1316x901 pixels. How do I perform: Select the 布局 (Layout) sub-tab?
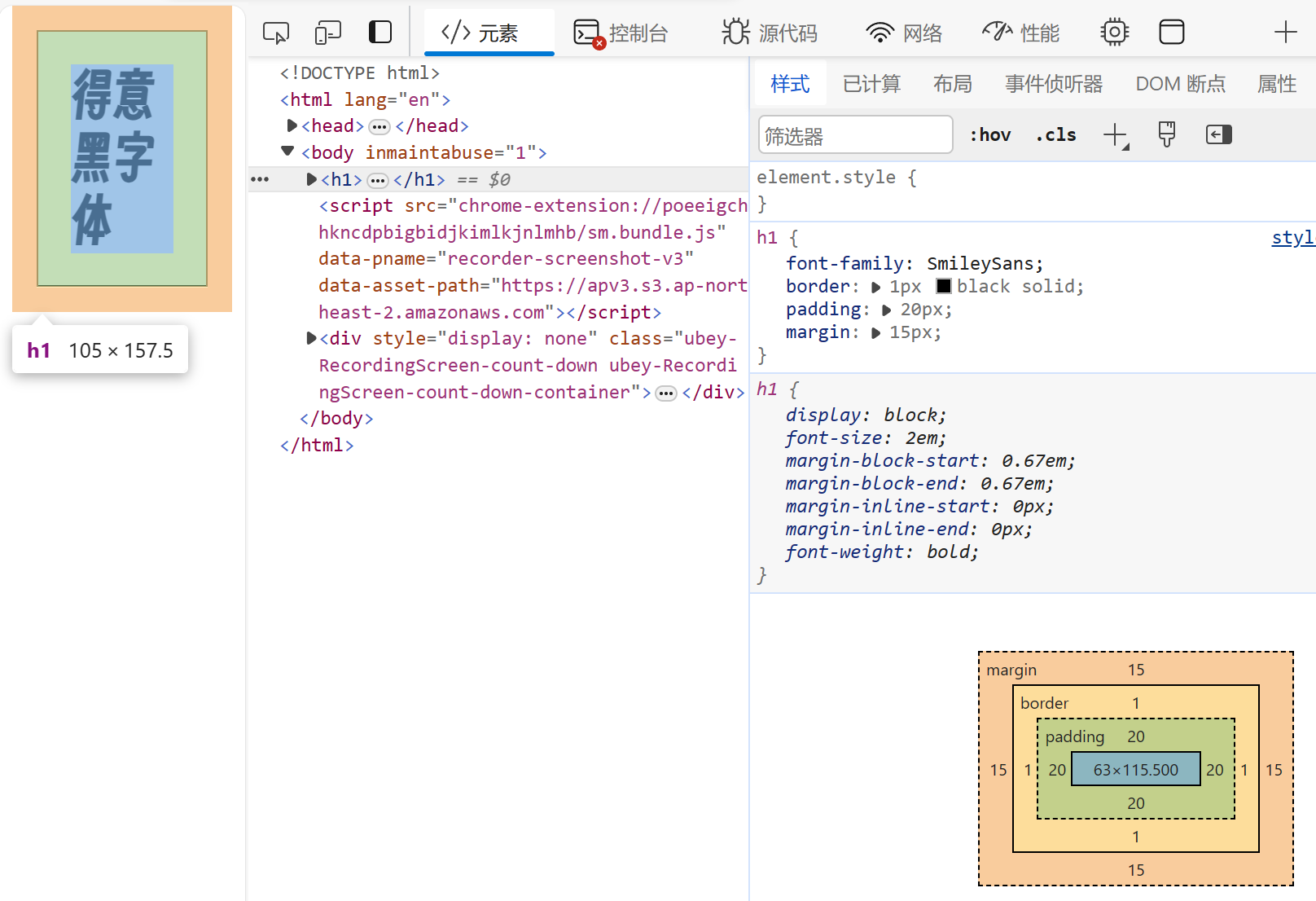click(x=953, y=84)
